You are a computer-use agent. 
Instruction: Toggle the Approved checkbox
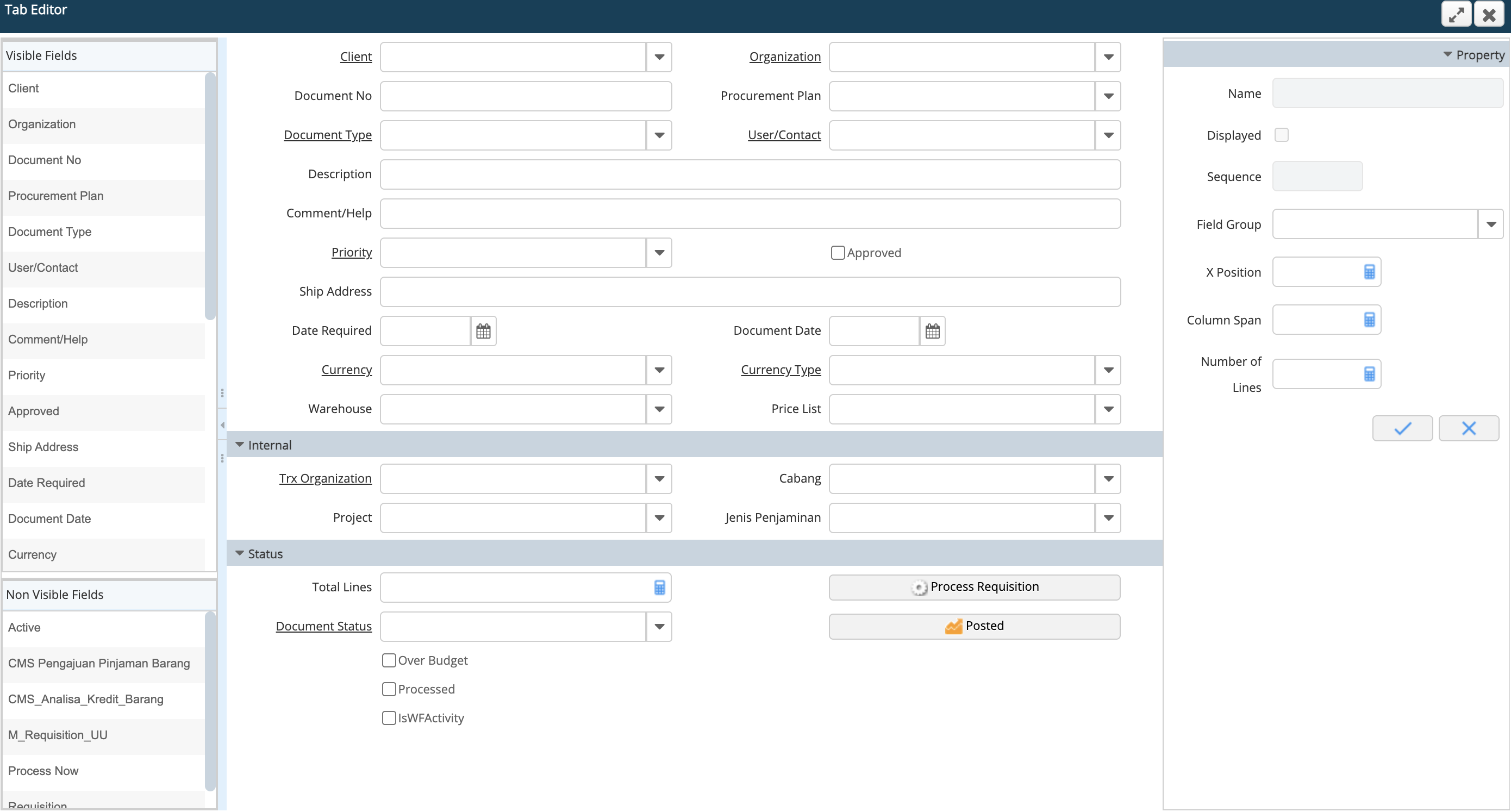pyautogui.click(x=838, y=253)
